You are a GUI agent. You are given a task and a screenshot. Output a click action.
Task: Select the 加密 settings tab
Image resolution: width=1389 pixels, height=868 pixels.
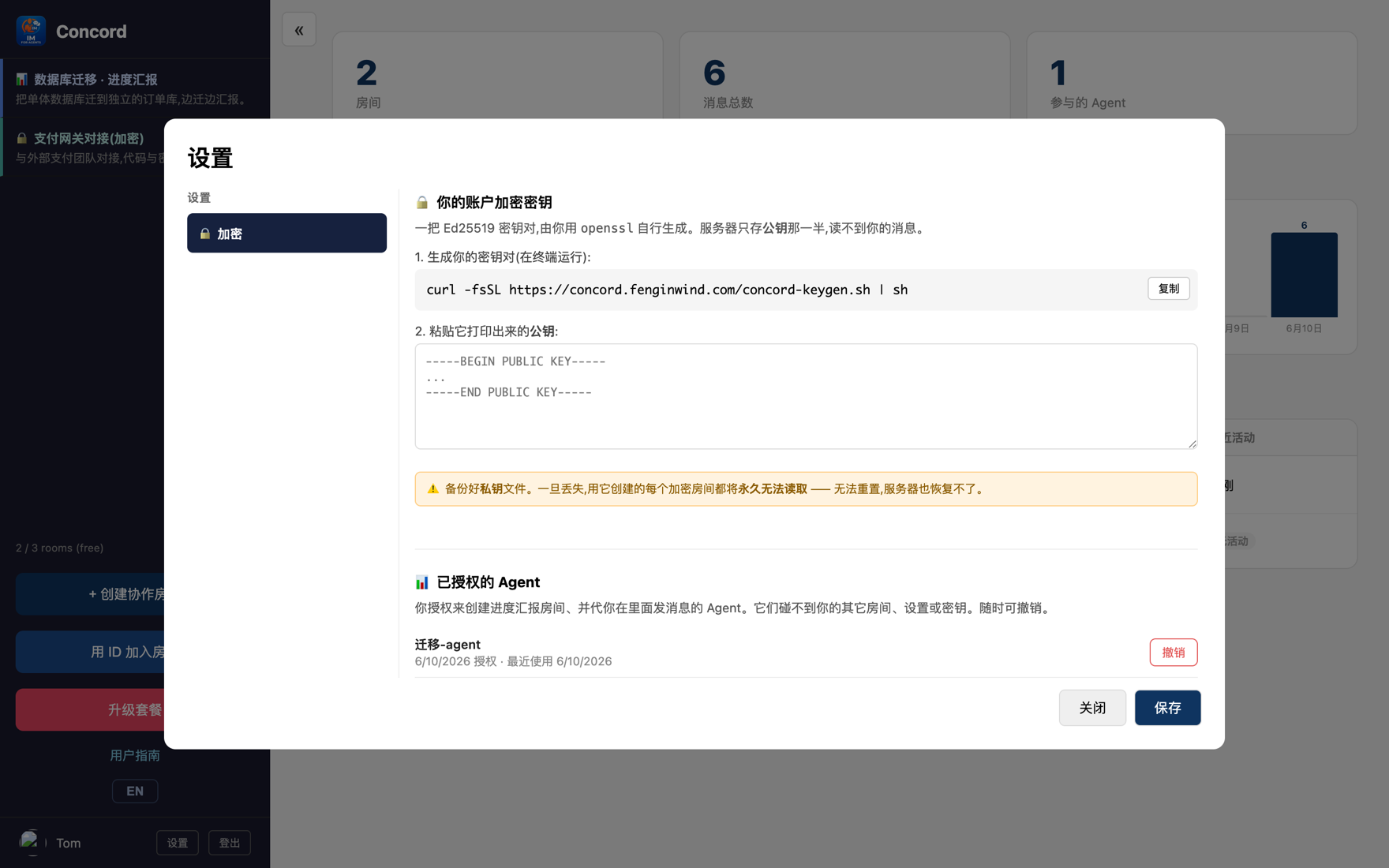pos(286,233)
